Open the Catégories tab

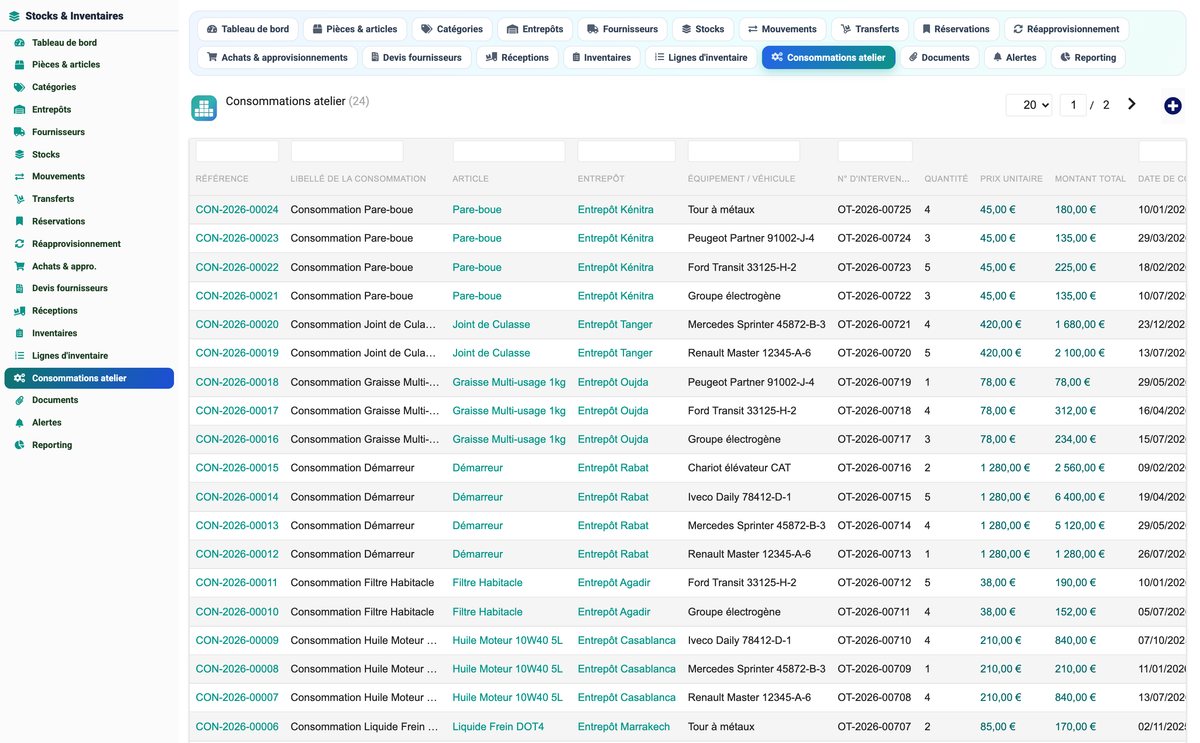point(452,29)
